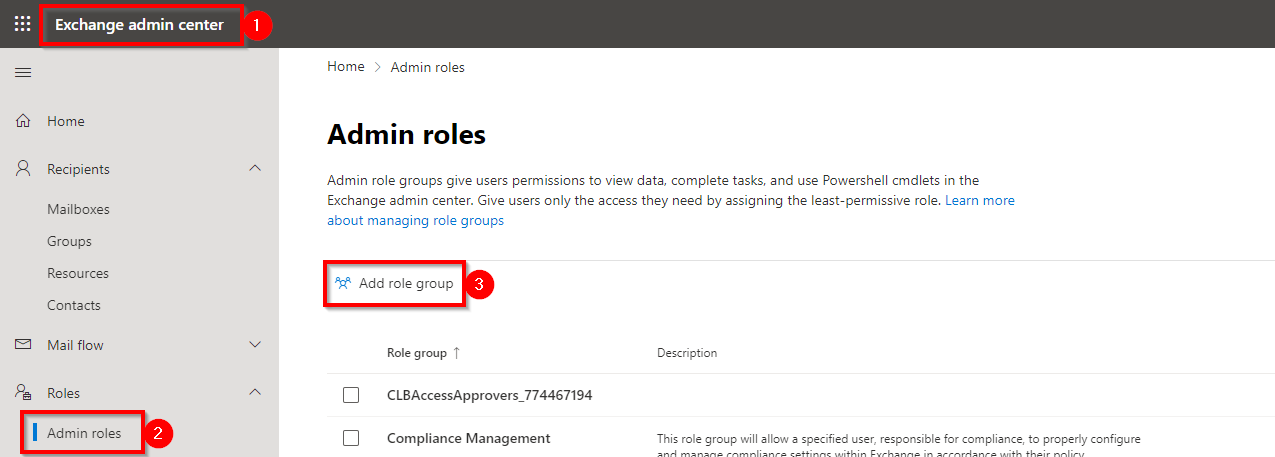Open the Compliance Management role group

(x=468, y=438)
